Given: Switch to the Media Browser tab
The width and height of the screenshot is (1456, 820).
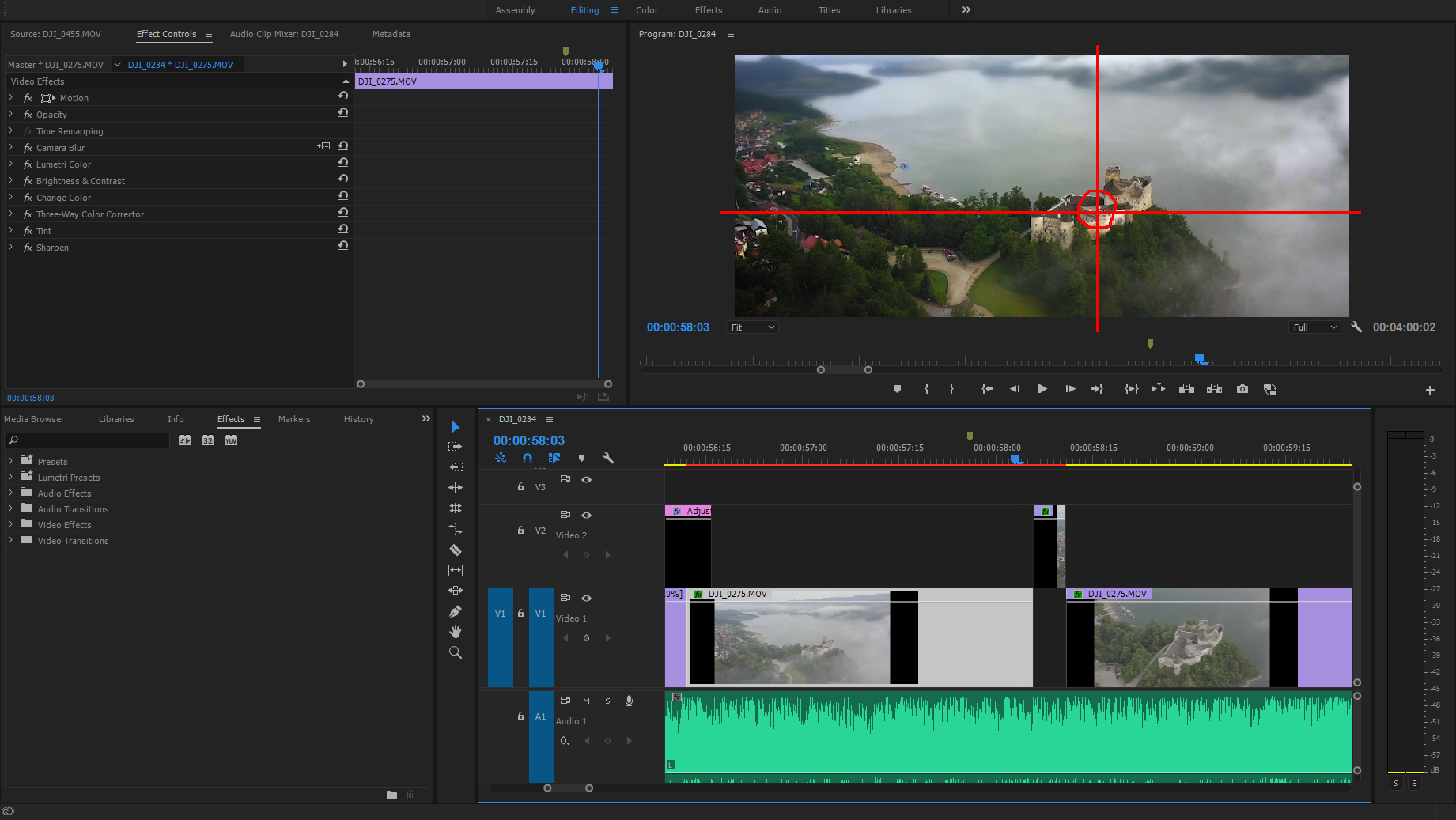Looking at the screenshot, I should tap(34, 419).
